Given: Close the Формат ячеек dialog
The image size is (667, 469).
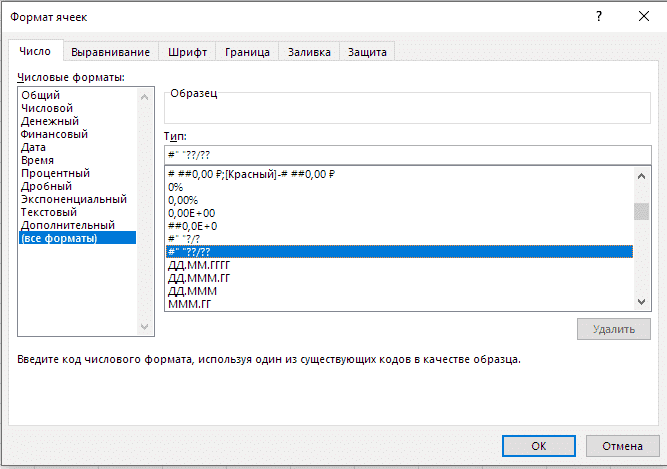Looking at the screenshot, I should pyautogui.click(x=643, y=16).
